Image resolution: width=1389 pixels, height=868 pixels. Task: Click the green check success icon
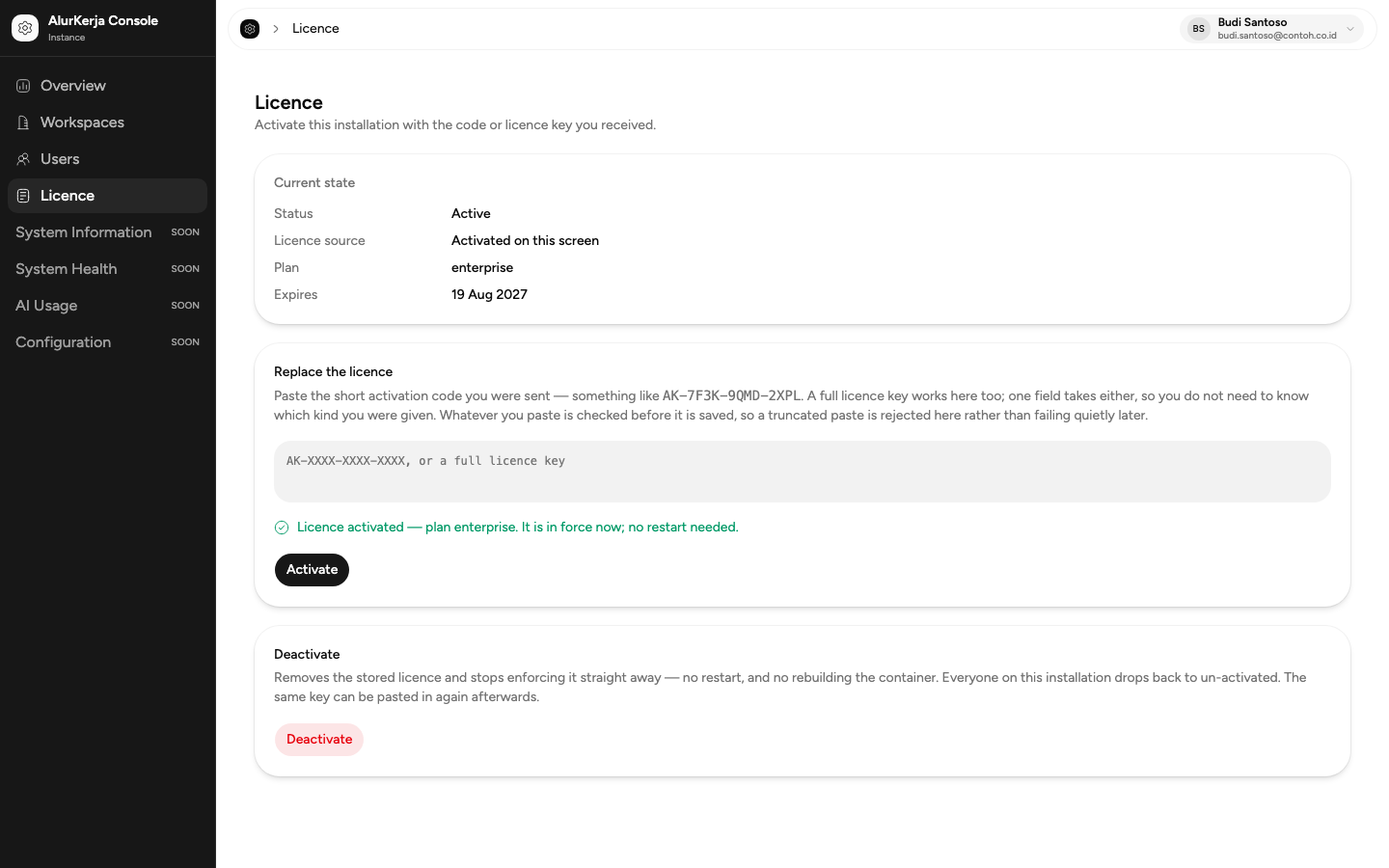pos(282,528)
